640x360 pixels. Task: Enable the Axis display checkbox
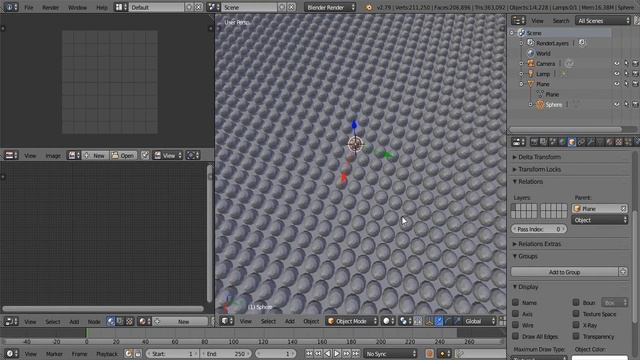[x=516, y=314]
